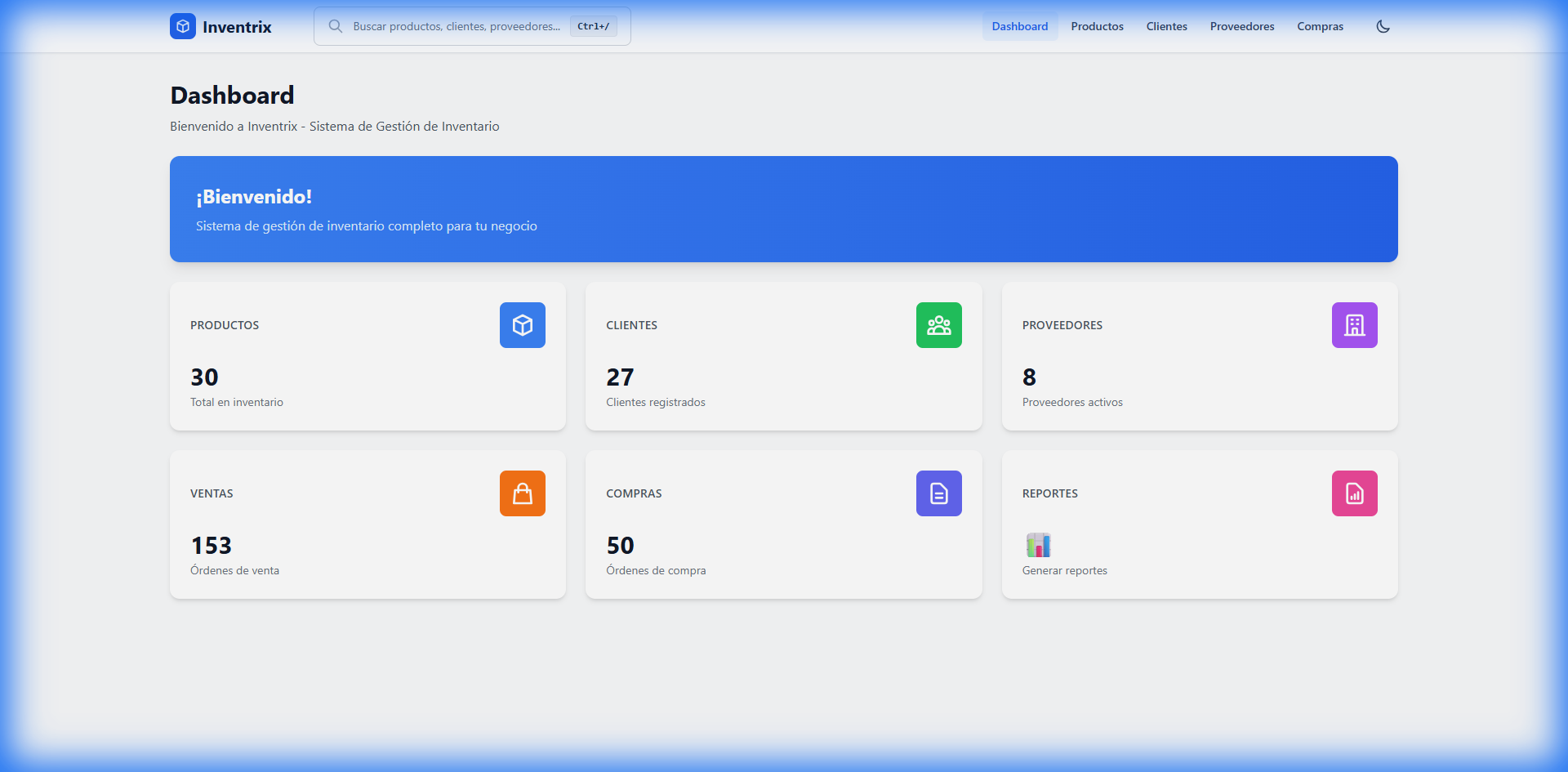Open the pink Reportes chart icon
This screenshot has height=772, width=1568.
pyautogui.click(x=1354, y=493)
